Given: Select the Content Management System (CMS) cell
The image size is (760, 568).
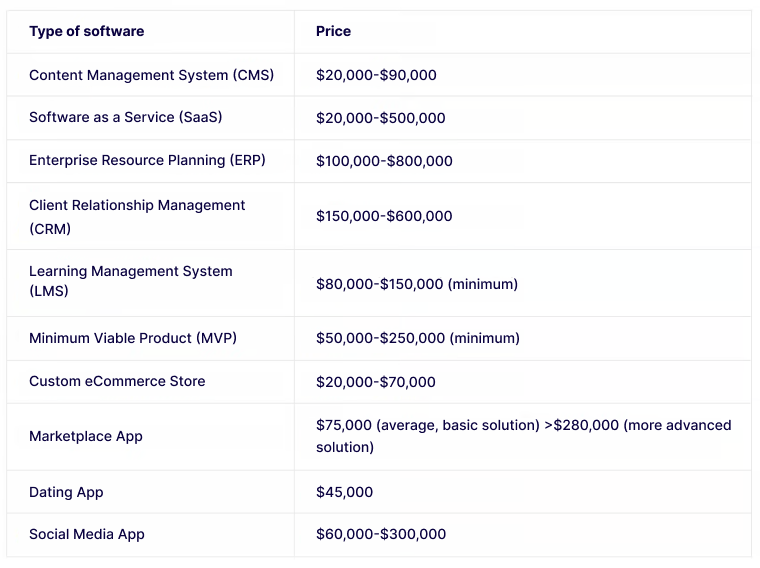Looking at the screenshot, I should click(151, 75).
